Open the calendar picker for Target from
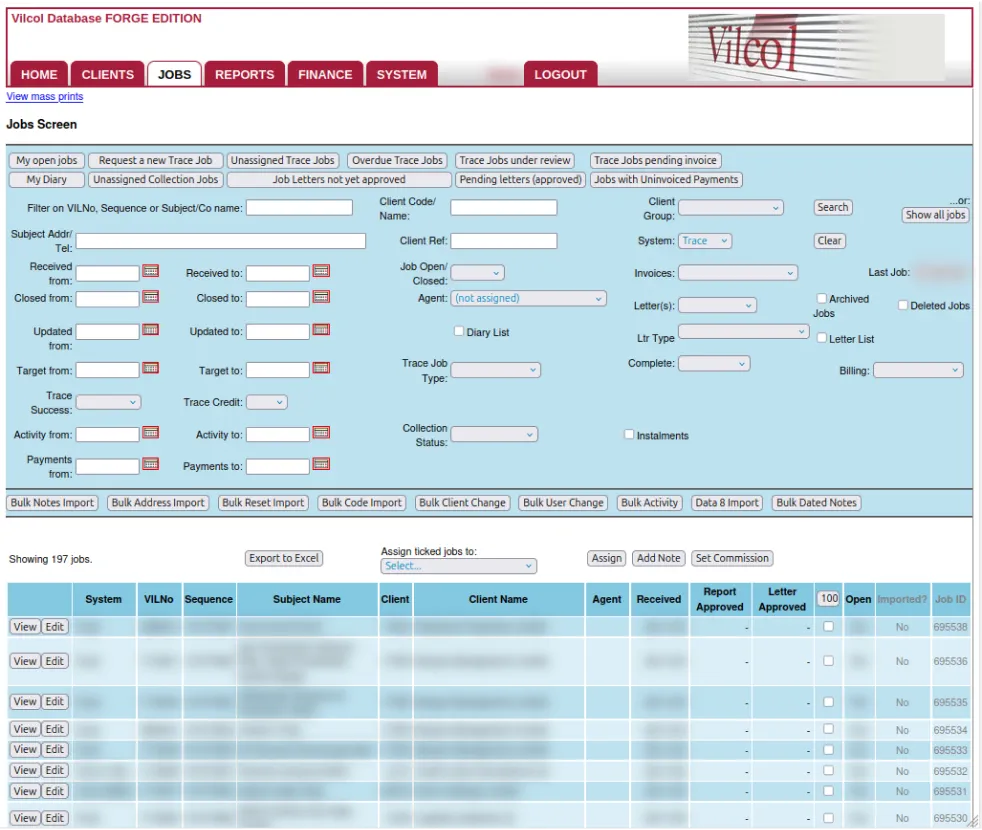Viewport: 982px width, 830px height. 149,369
